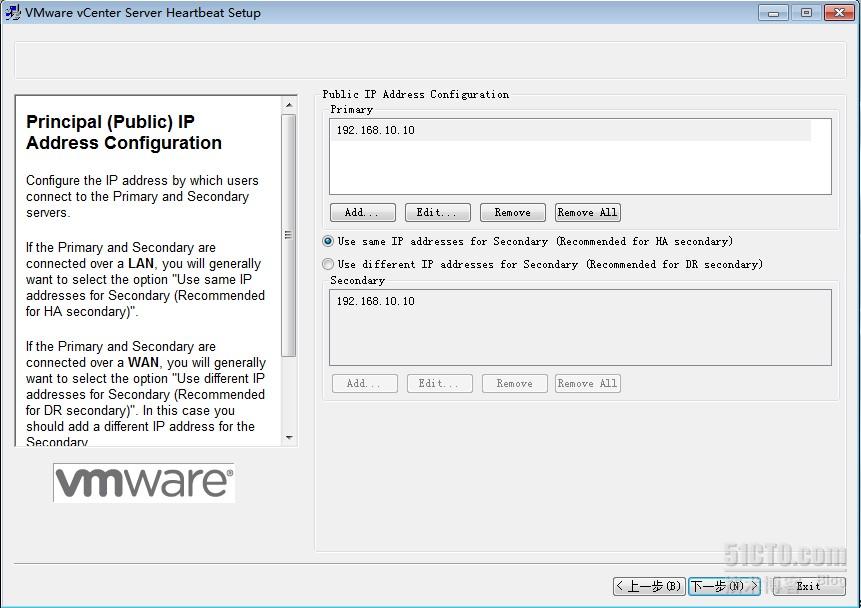Click the disabled Remove button under Secondary

(x=515, y=383)
